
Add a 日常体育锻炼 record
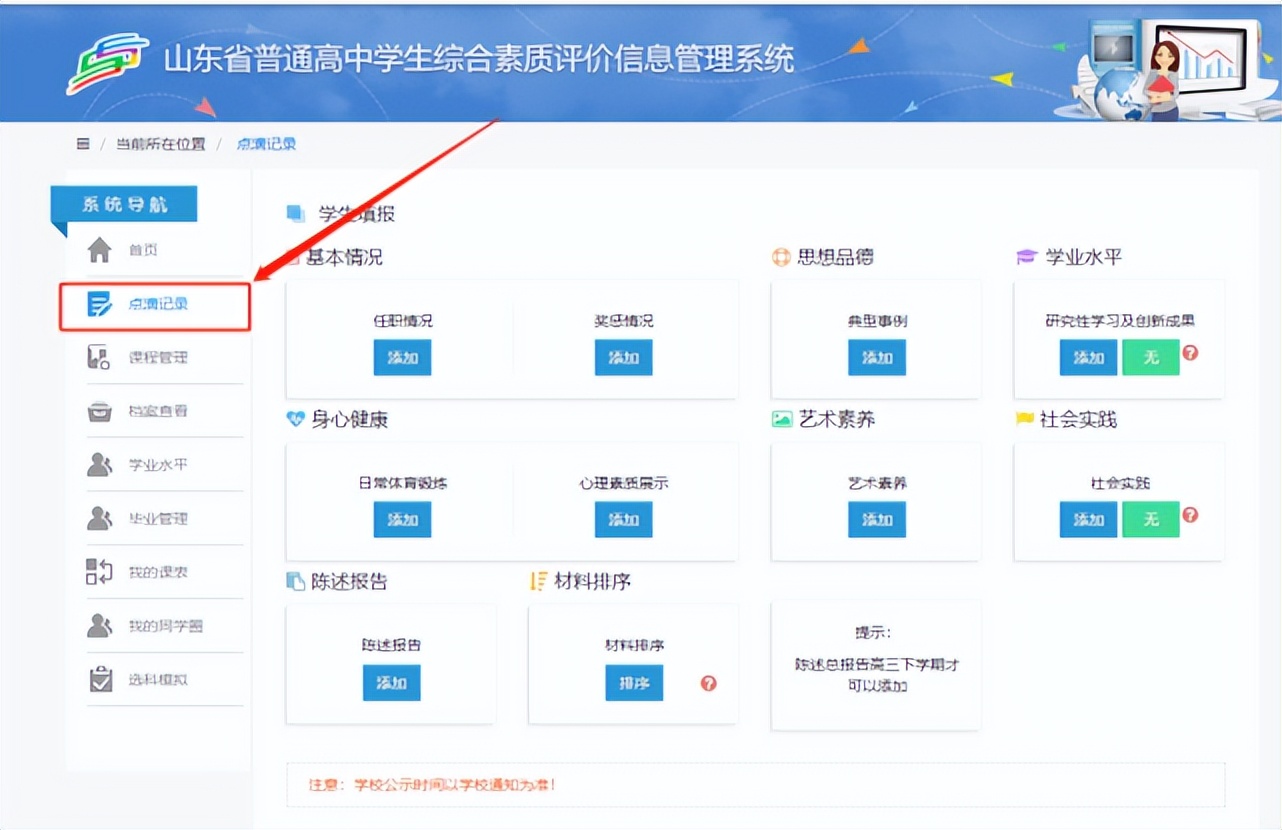402,520
